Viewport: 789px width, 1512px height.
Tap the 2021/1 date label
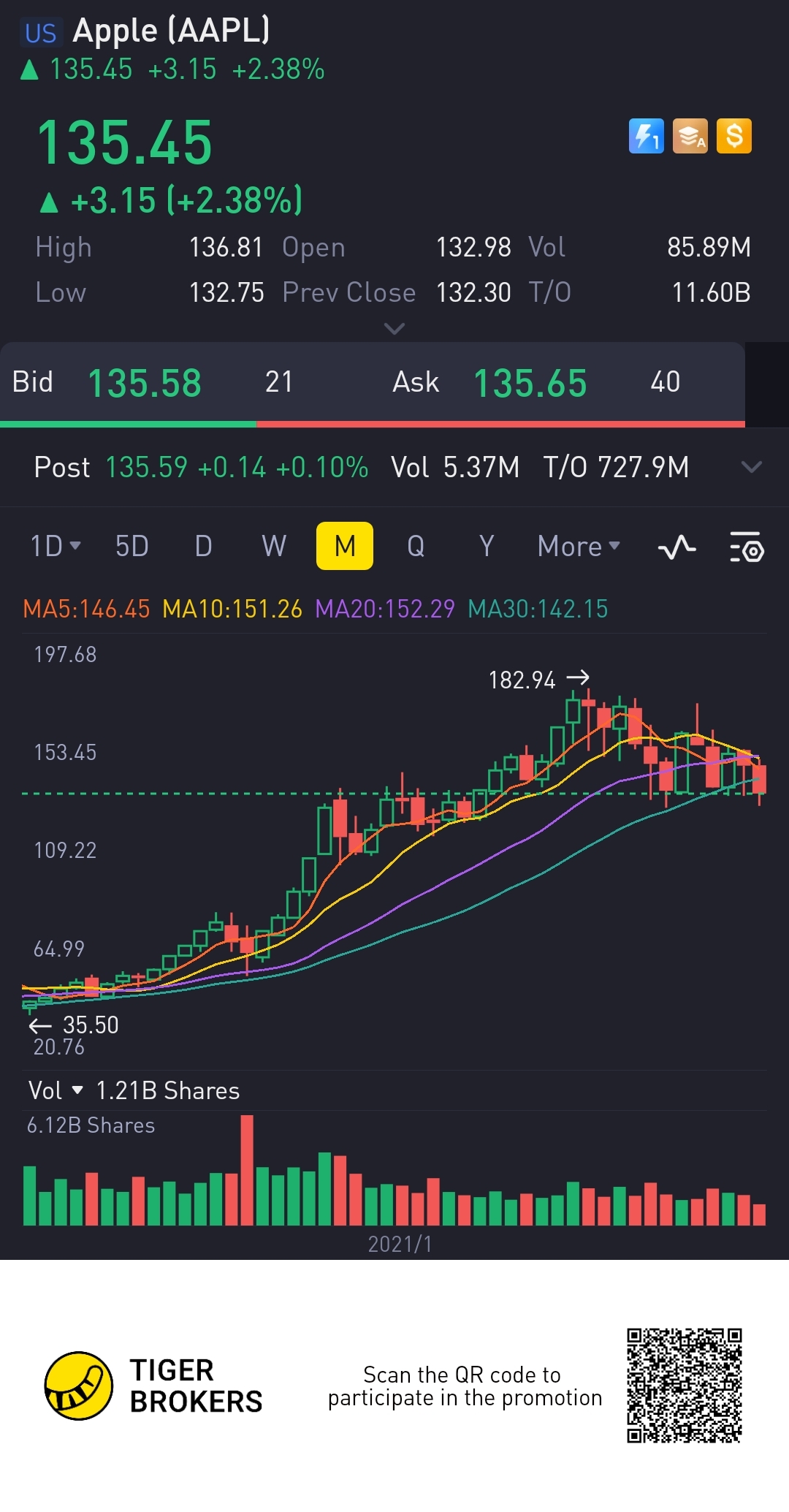(400, 1244)
